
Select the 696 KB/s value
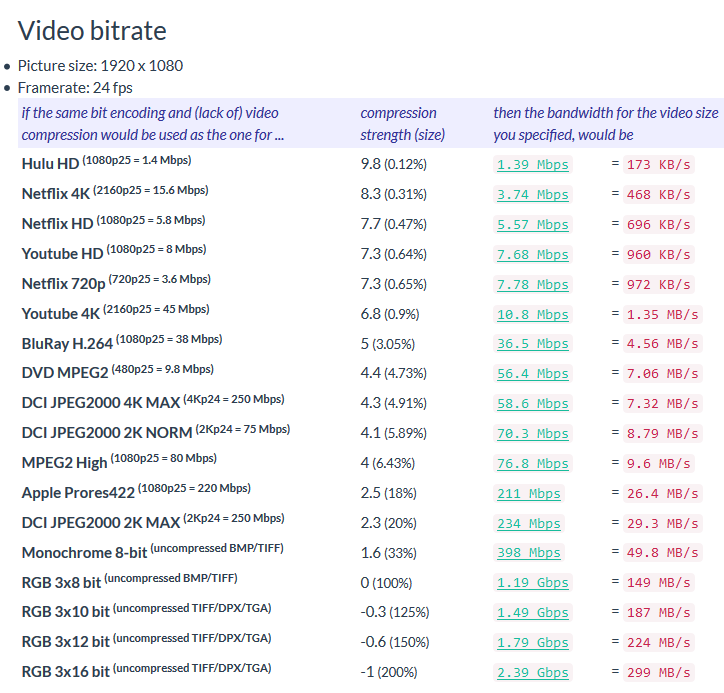[658, 225]
